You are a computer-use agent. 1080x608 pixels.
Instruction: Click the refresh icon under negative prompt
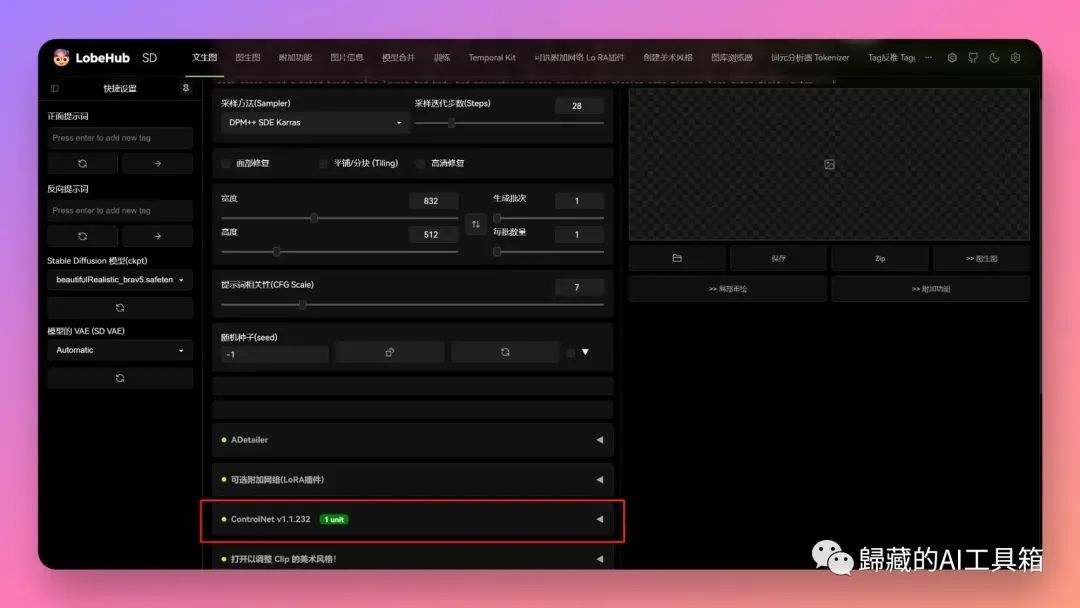pyautogui.click(x=83, y=236)
